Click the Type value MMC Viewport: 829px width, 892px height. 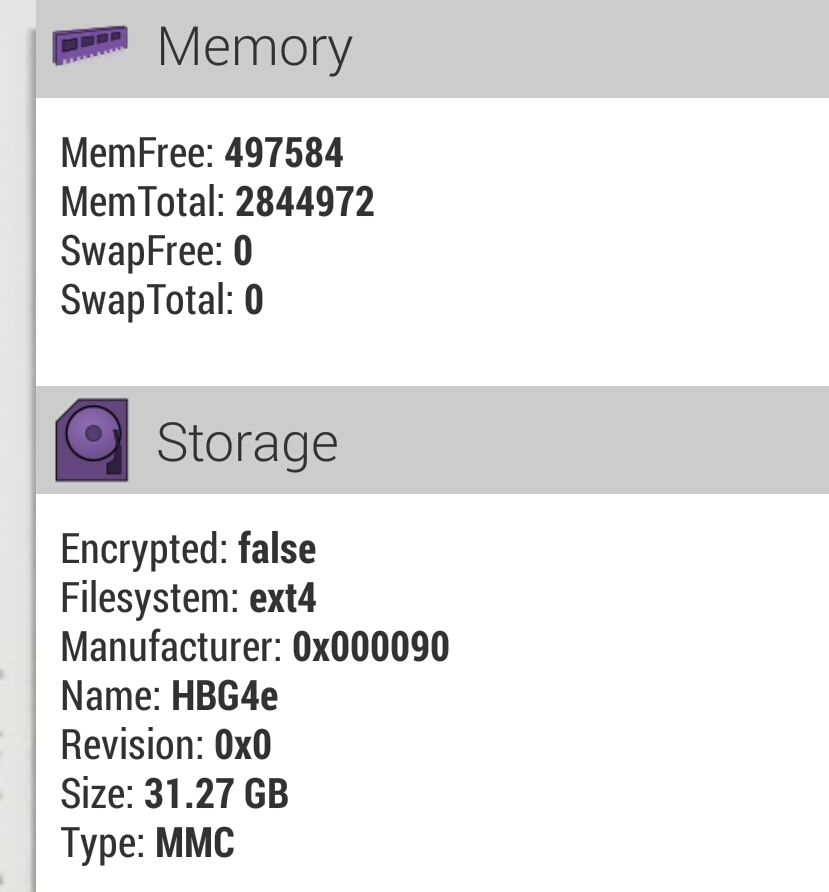click(x=195, y=843)
